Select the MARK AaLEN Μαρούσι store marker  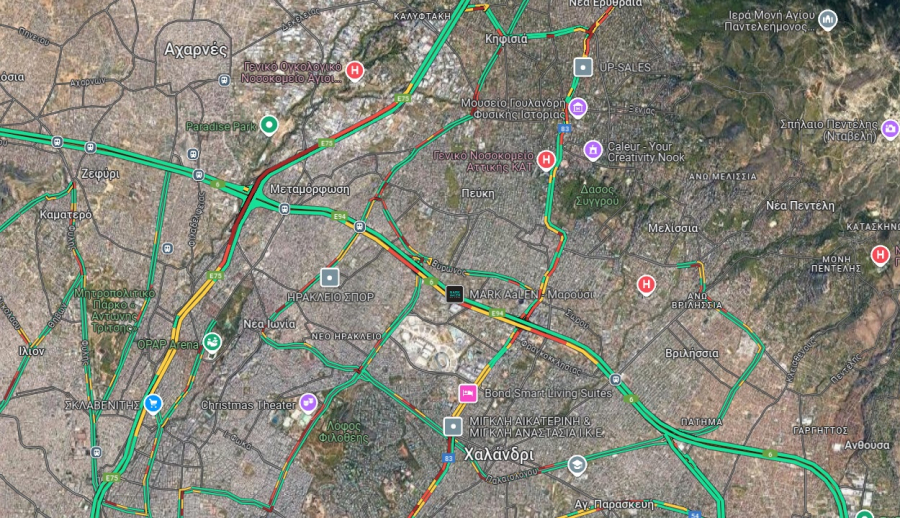[x=454, y=294]
